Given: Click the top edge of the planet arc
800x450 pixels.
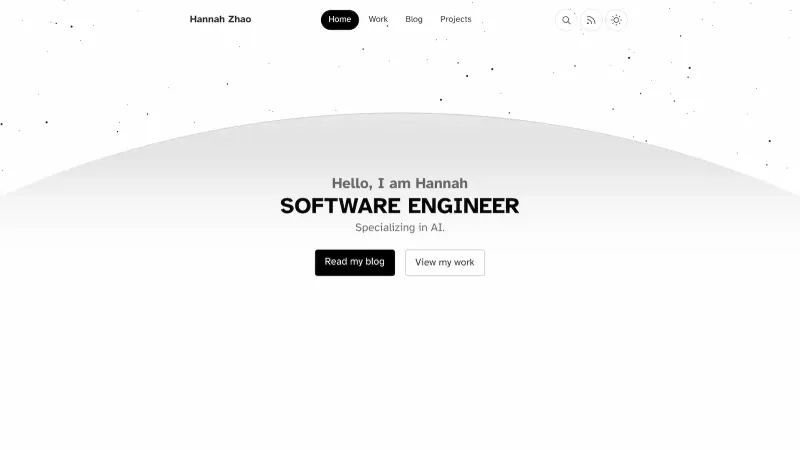Looking at the screenshot, I should [400, 114].
